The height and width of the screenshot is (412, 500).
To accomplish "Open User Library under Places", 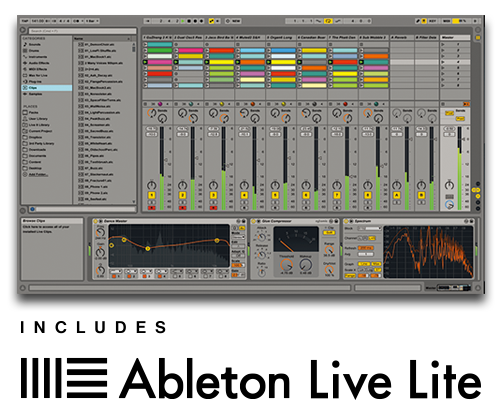I will click(38, 119).
